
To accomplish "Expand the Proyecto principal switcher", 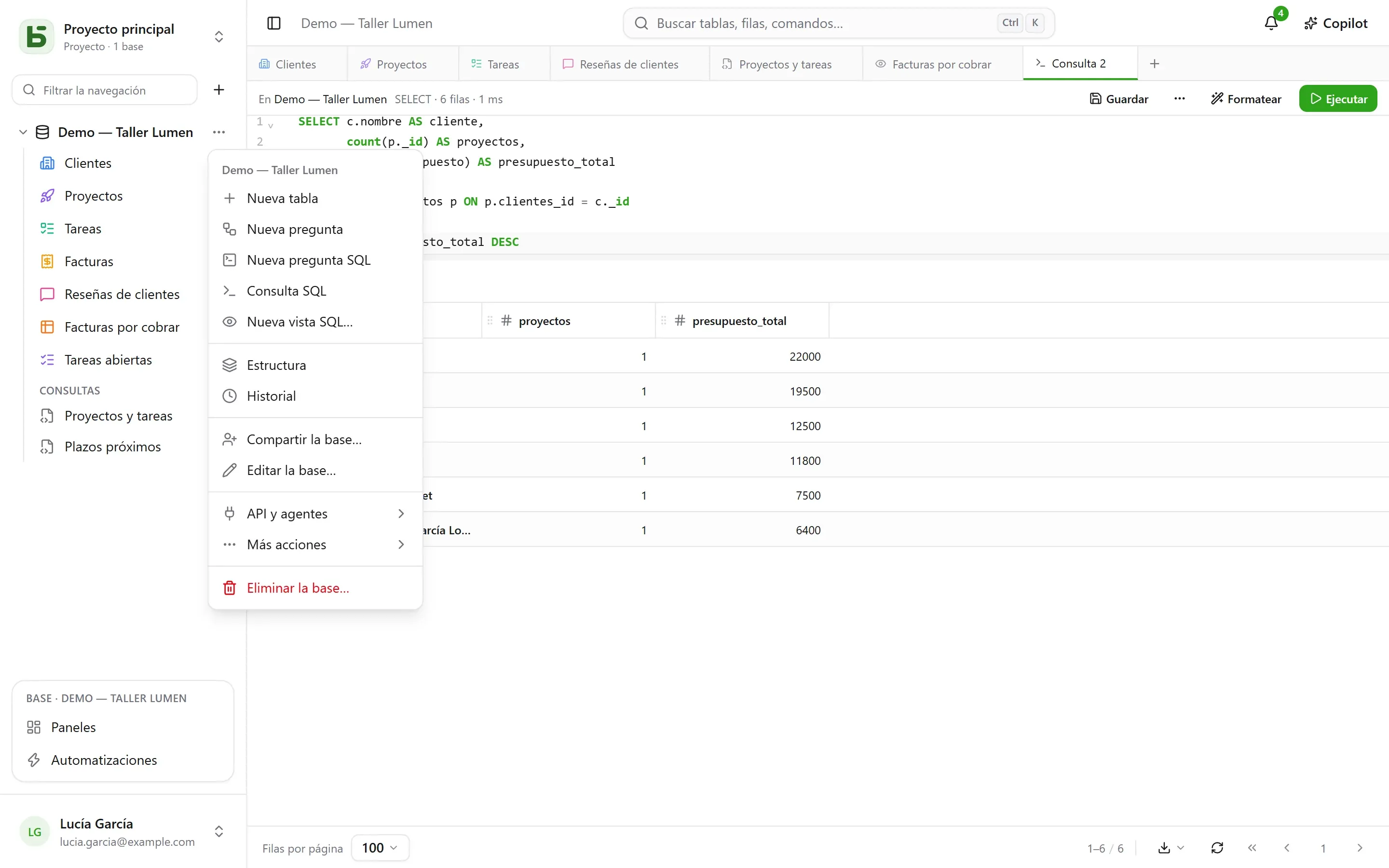I will tap(218, 37).
